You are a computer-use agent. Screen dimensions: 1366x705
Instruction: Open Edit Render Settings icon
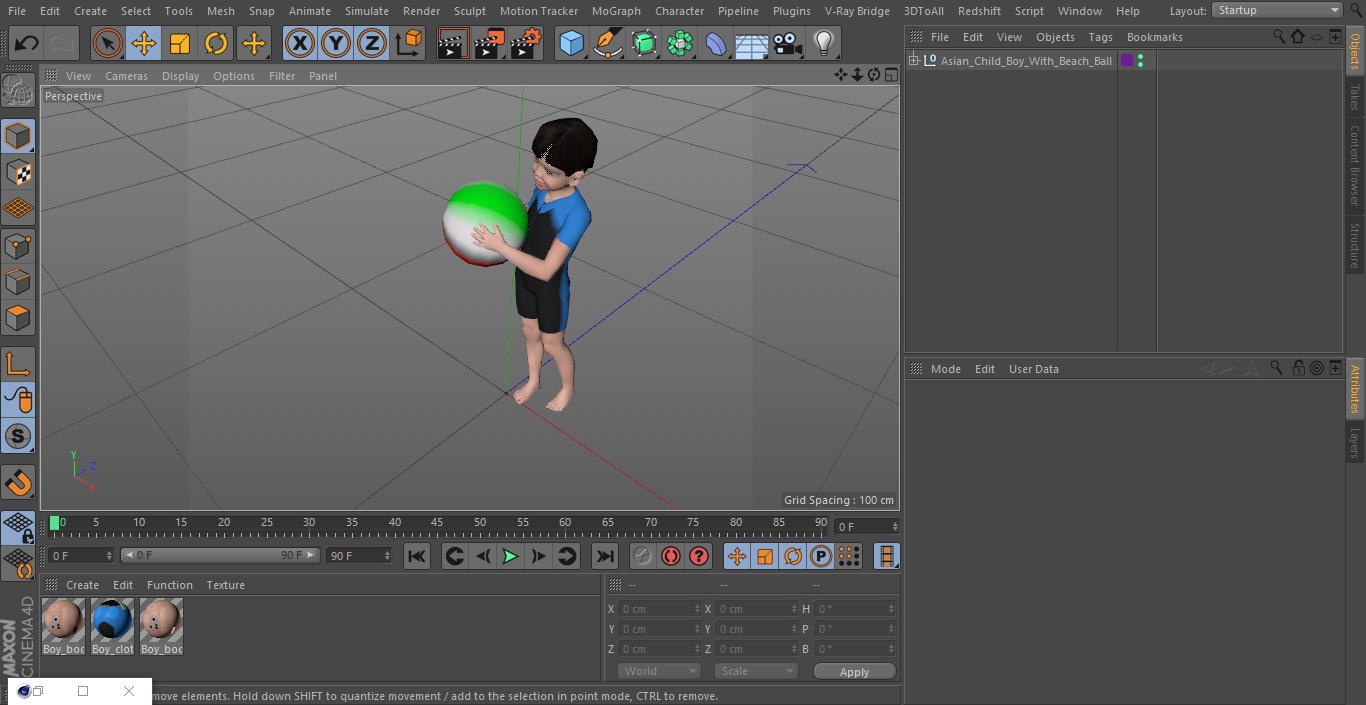pyautogui.click(x=526, y=44)
